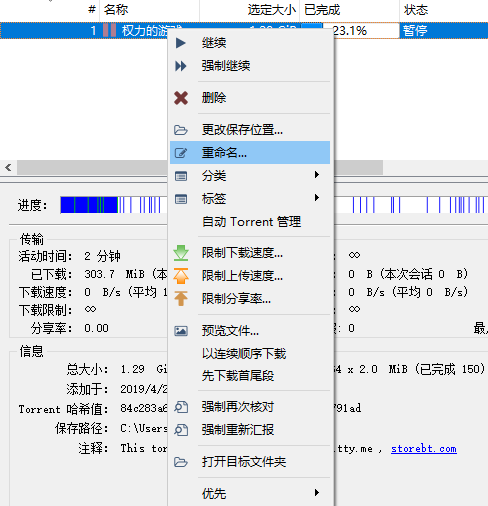Click the magnifier icon for 强制再次核对
Viewport: 488px width, 506px height.
181,407
